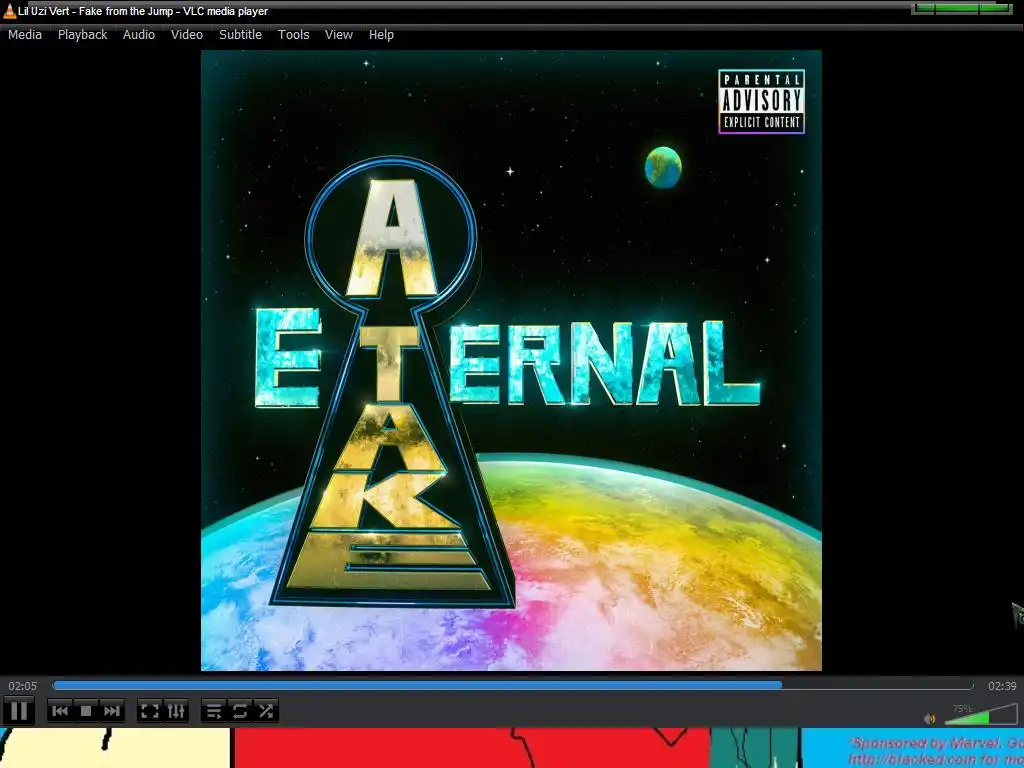Click the total duration 02:39
This screenshot has height=768, width=1024.
pos(1002,686)
